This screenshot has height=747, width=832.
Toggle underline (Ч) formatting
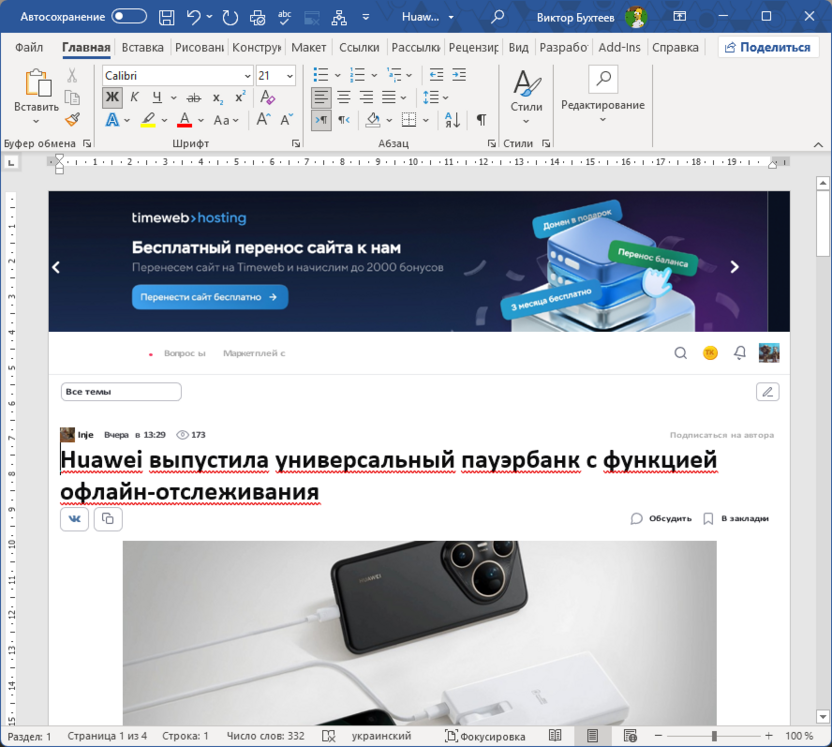(x=157, y=98)
